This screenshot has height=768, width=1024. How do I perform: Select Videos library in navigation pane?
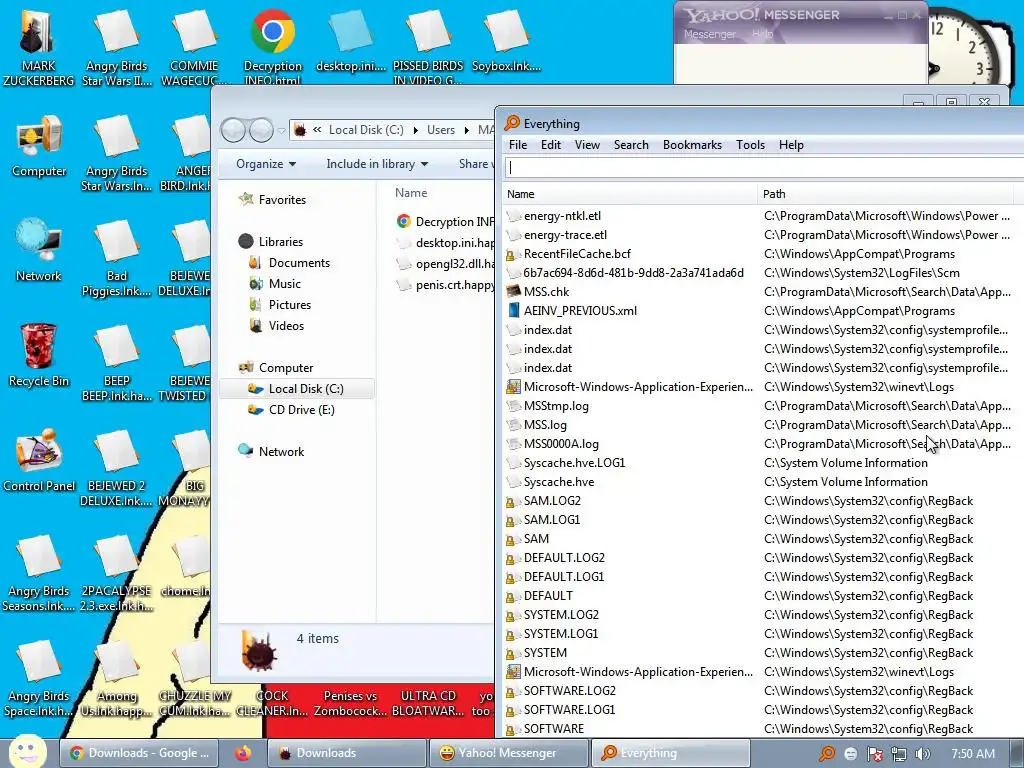[276, 325]
